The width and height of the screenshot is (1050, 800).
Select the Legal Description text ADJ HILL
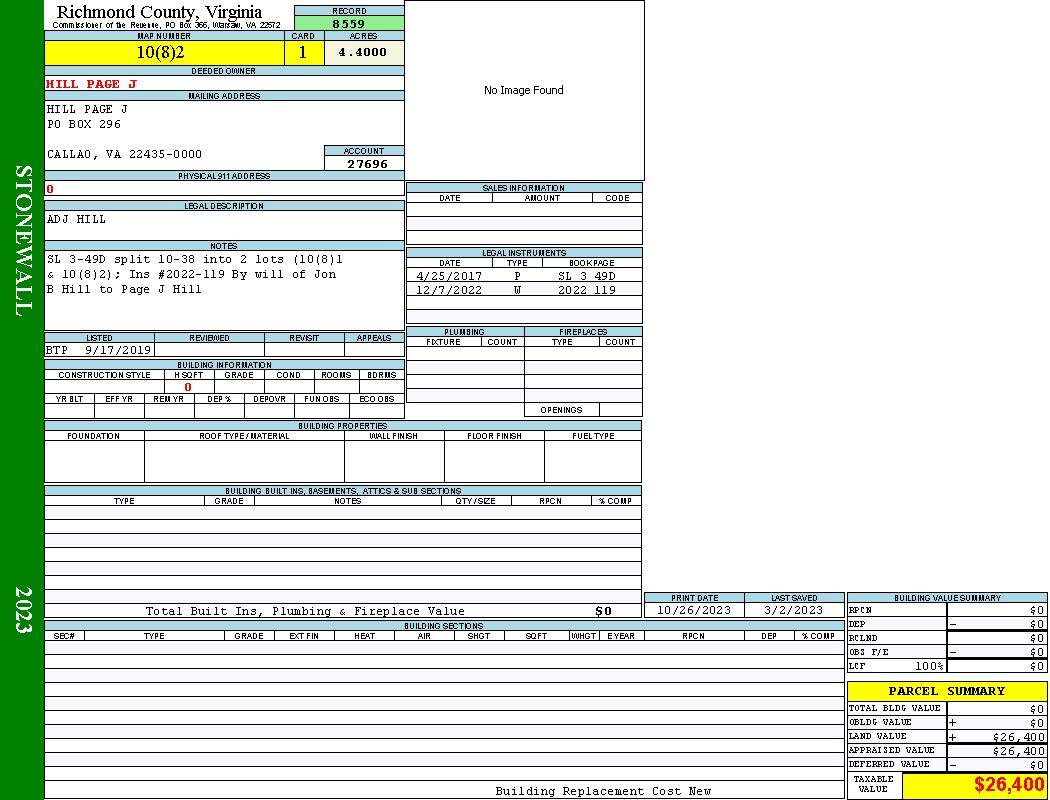pos(76,219)
